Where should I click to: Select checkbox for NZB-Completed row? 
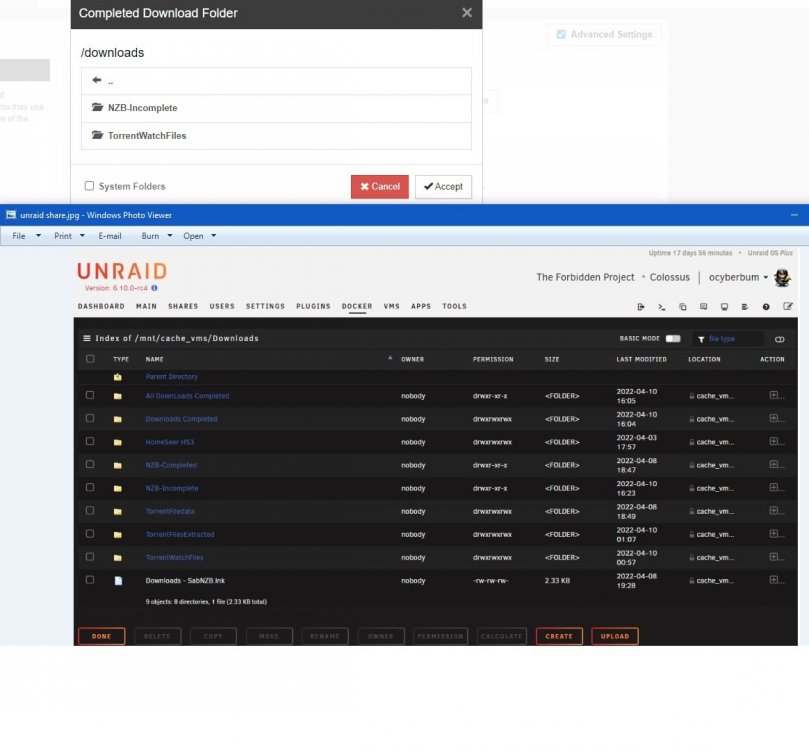pos(90,464)
